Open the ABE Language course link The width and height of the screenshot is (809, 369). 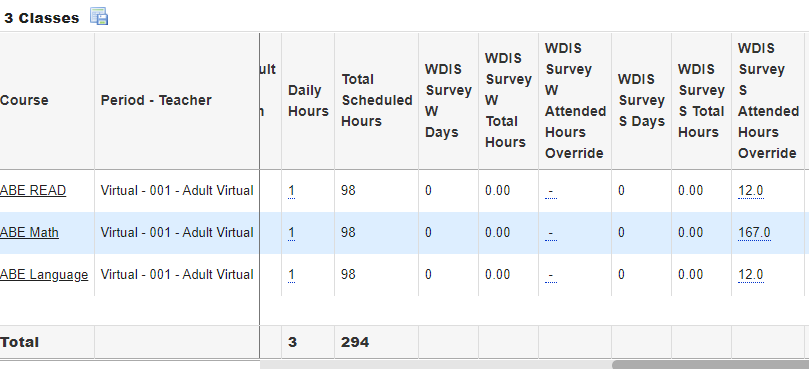(44, 275)
